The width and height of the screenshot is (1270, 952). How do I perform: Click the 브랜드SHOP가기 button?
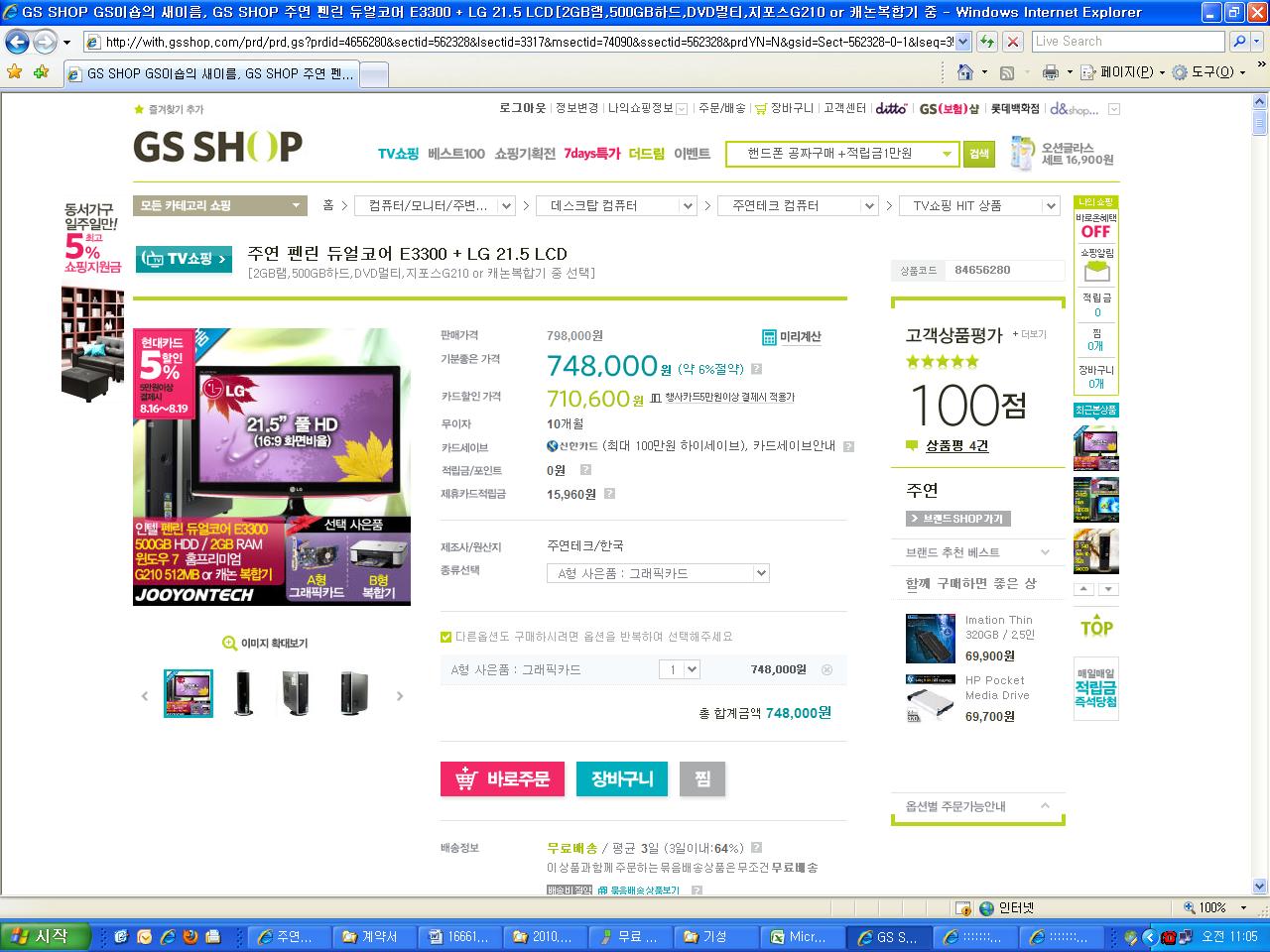[x=957, y=519]
